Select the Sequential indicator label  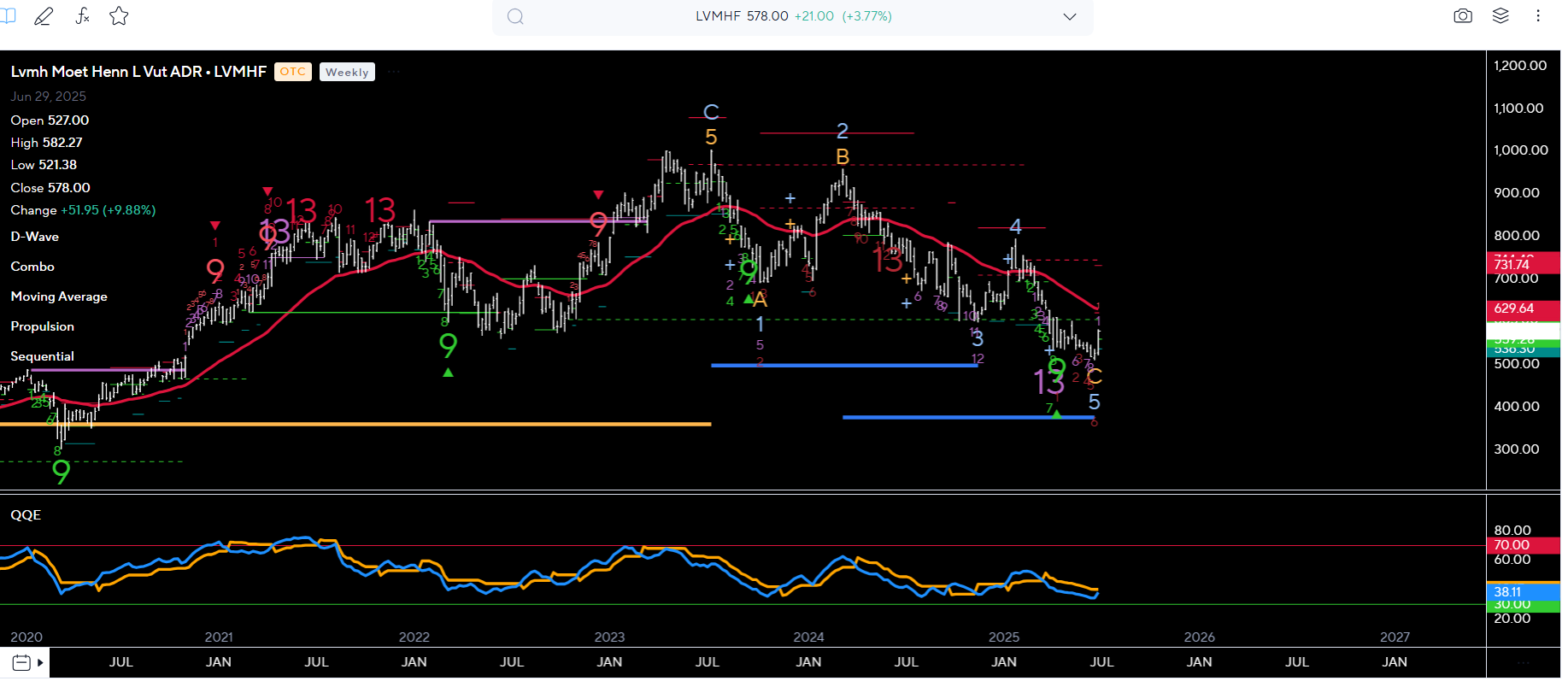click(43, 356)
